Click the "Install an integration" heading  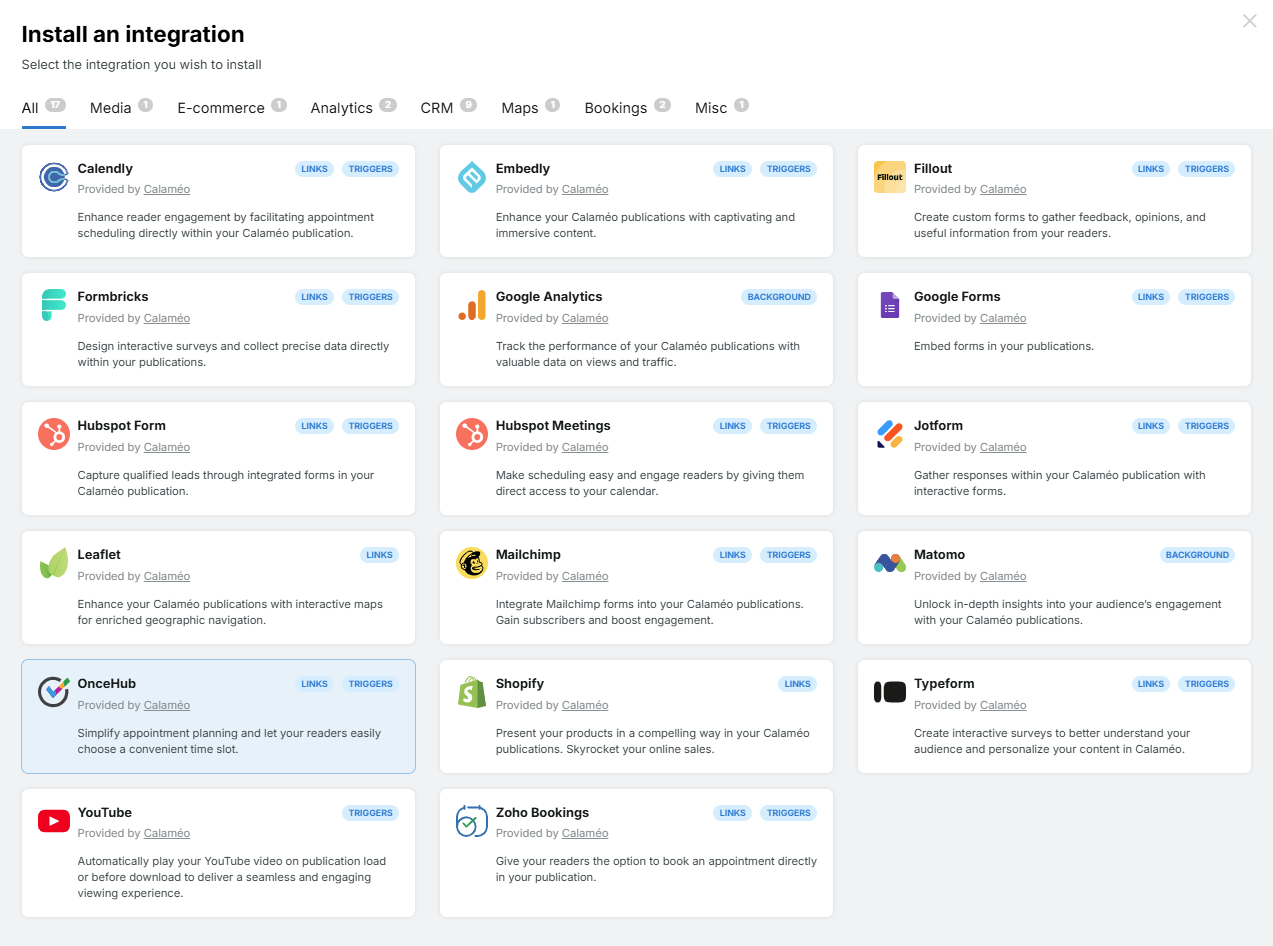coord(133,34)
